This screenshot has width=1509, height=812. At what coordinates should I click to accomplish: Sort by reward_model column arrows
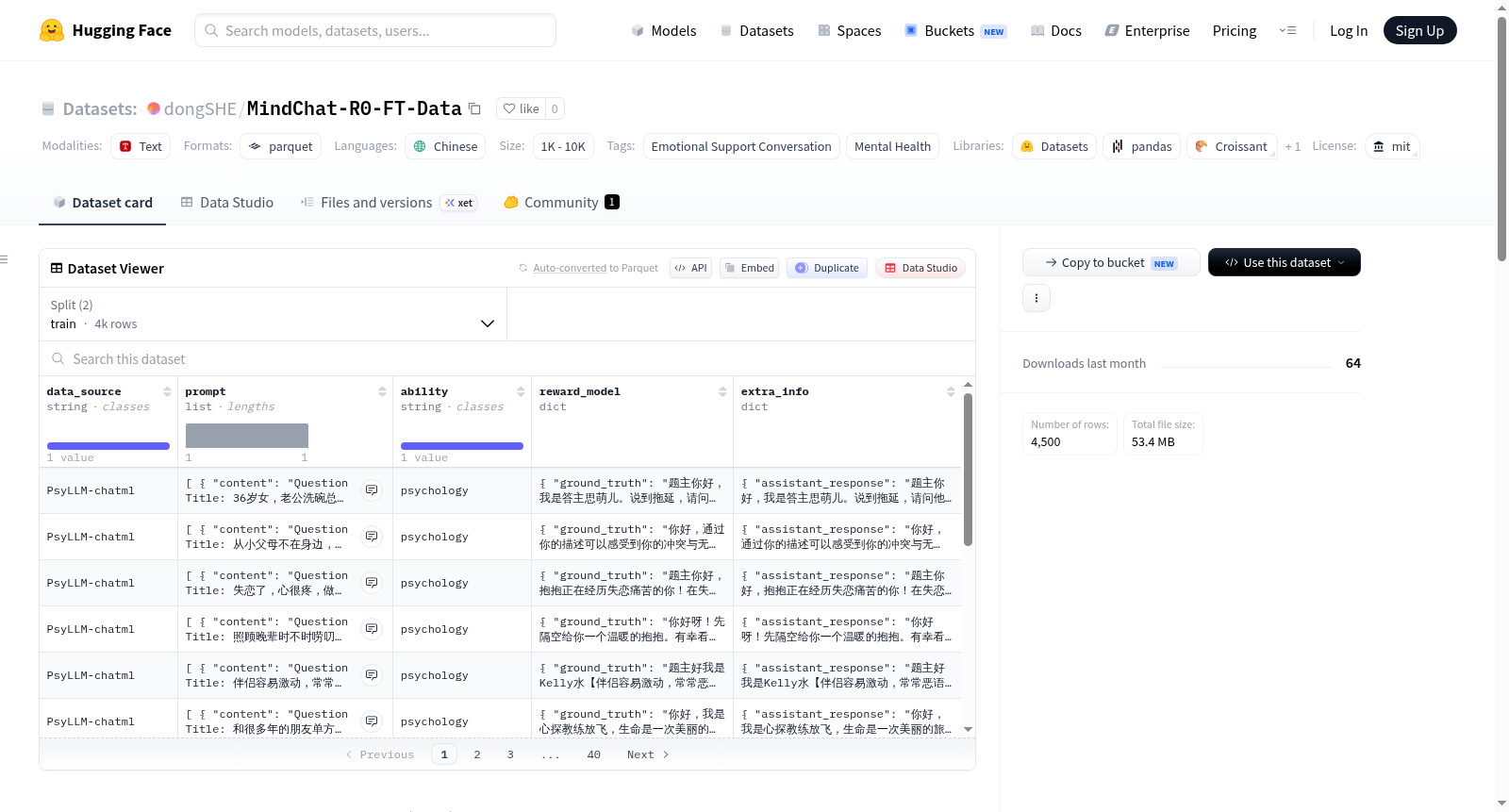[722, 391]
